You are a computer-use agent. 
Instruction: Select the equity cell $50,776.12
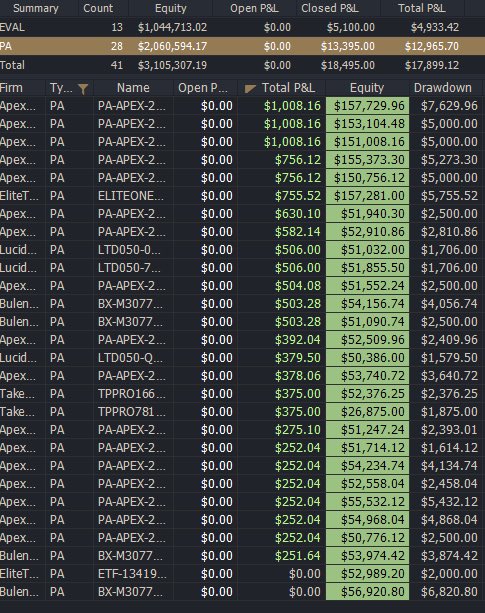(x=367, y=537)
